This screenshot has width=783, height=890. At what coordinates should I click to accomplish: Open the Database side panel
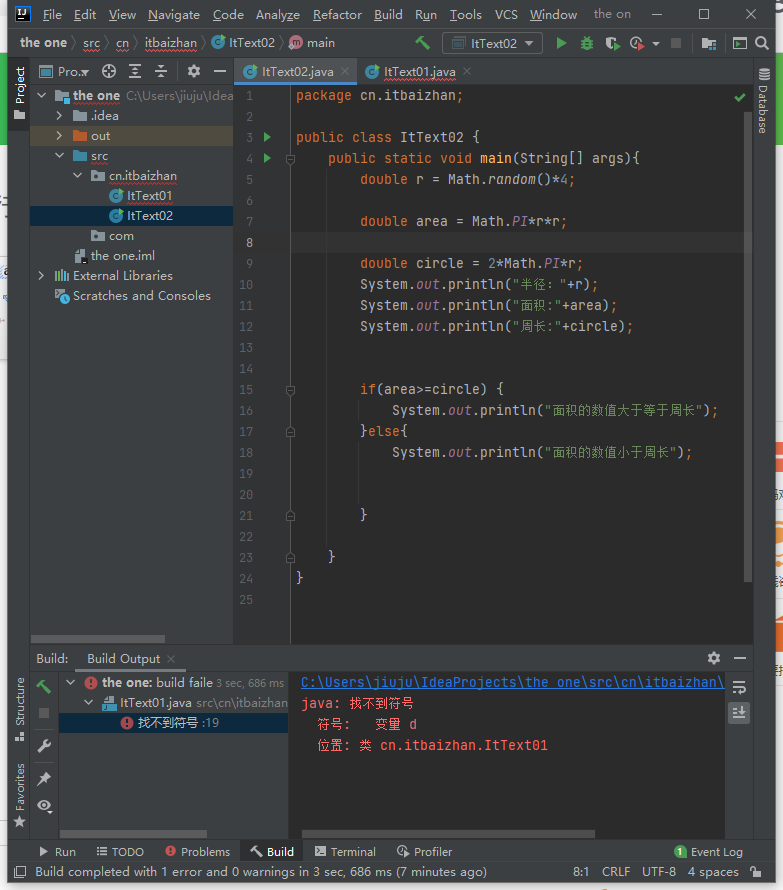click(x=764, y=101)
